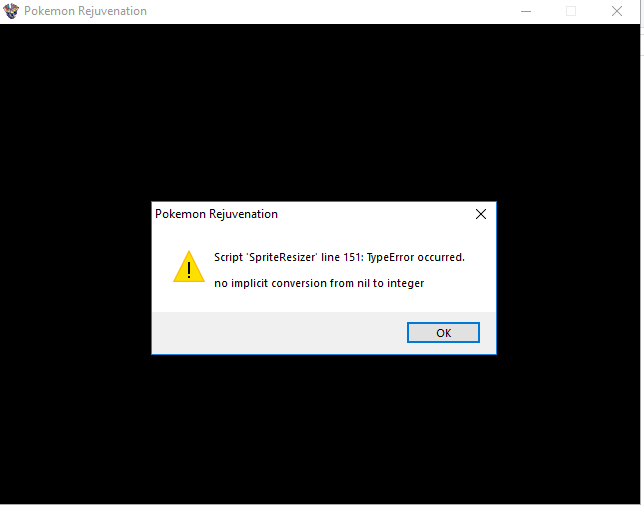This screenshot has width=644, height=509.
Task: Click the OK button in error dialog
Action: 443,332
